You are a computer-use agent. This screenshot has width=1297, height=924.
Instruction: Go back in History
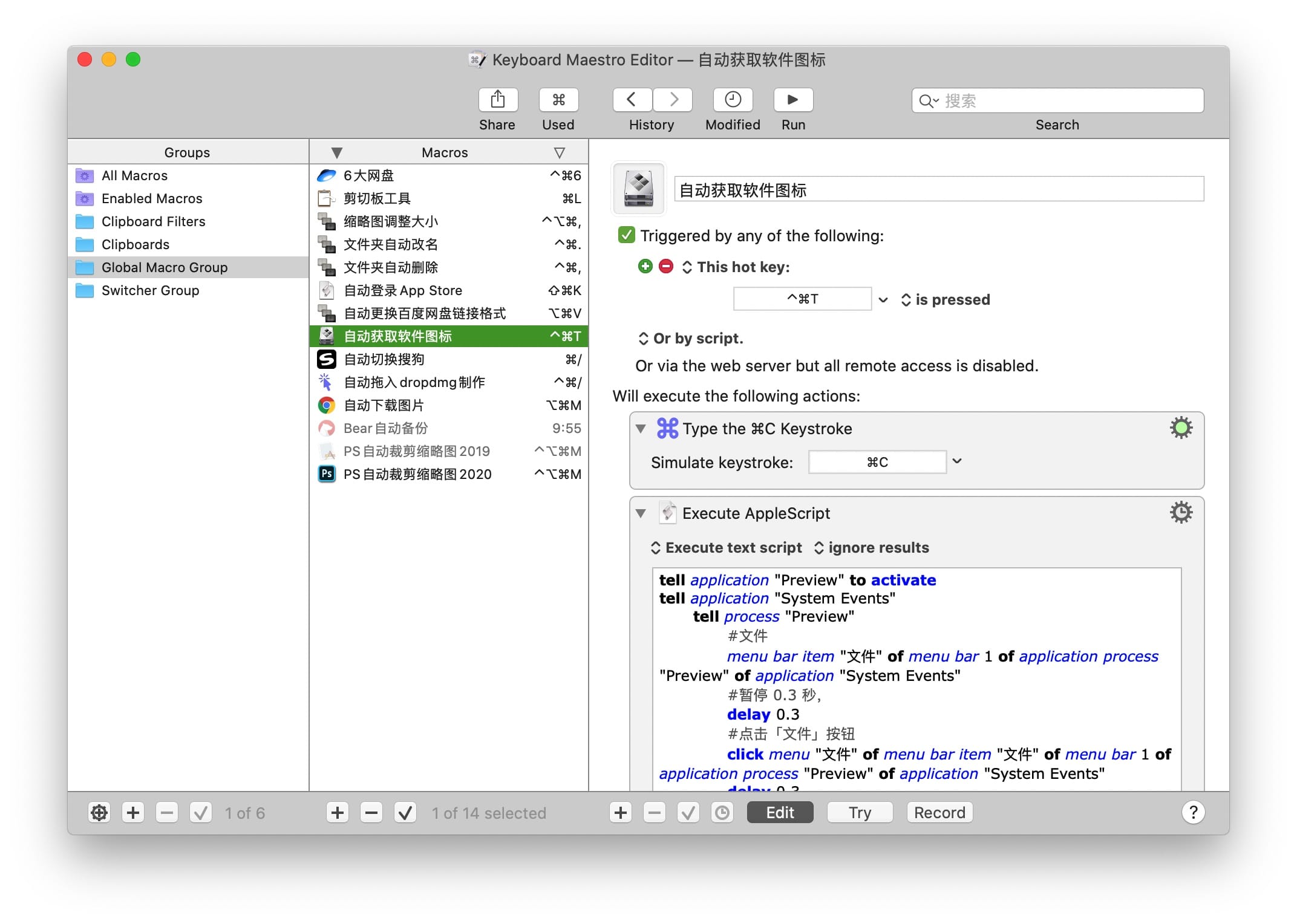632,100
